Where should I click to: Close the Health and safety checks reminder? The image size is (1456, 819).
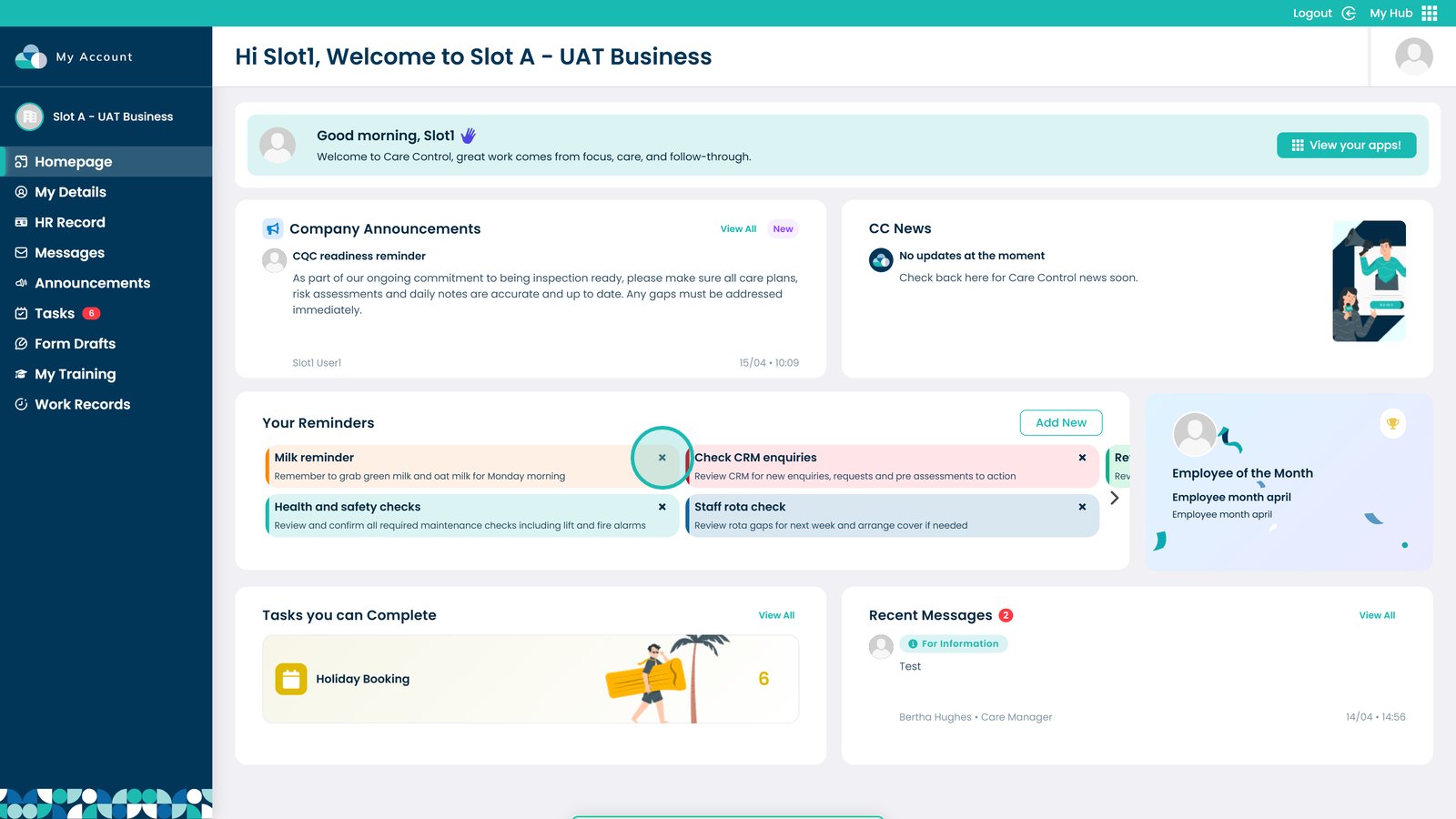pyautogui.click(x=662, y=507)
